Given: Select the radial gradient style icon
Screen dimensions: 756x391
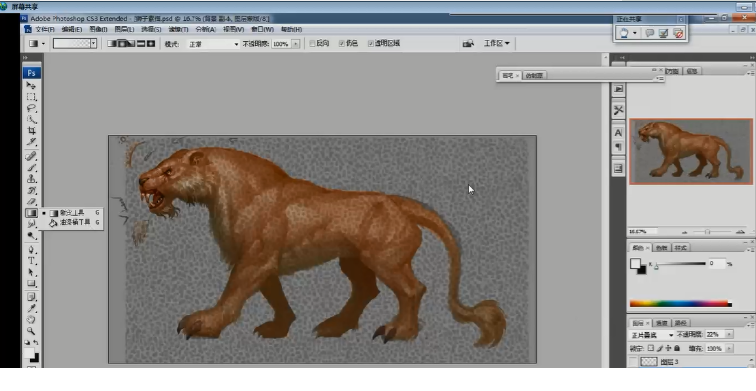Looking at the screenshot, I should coord(122,43).
